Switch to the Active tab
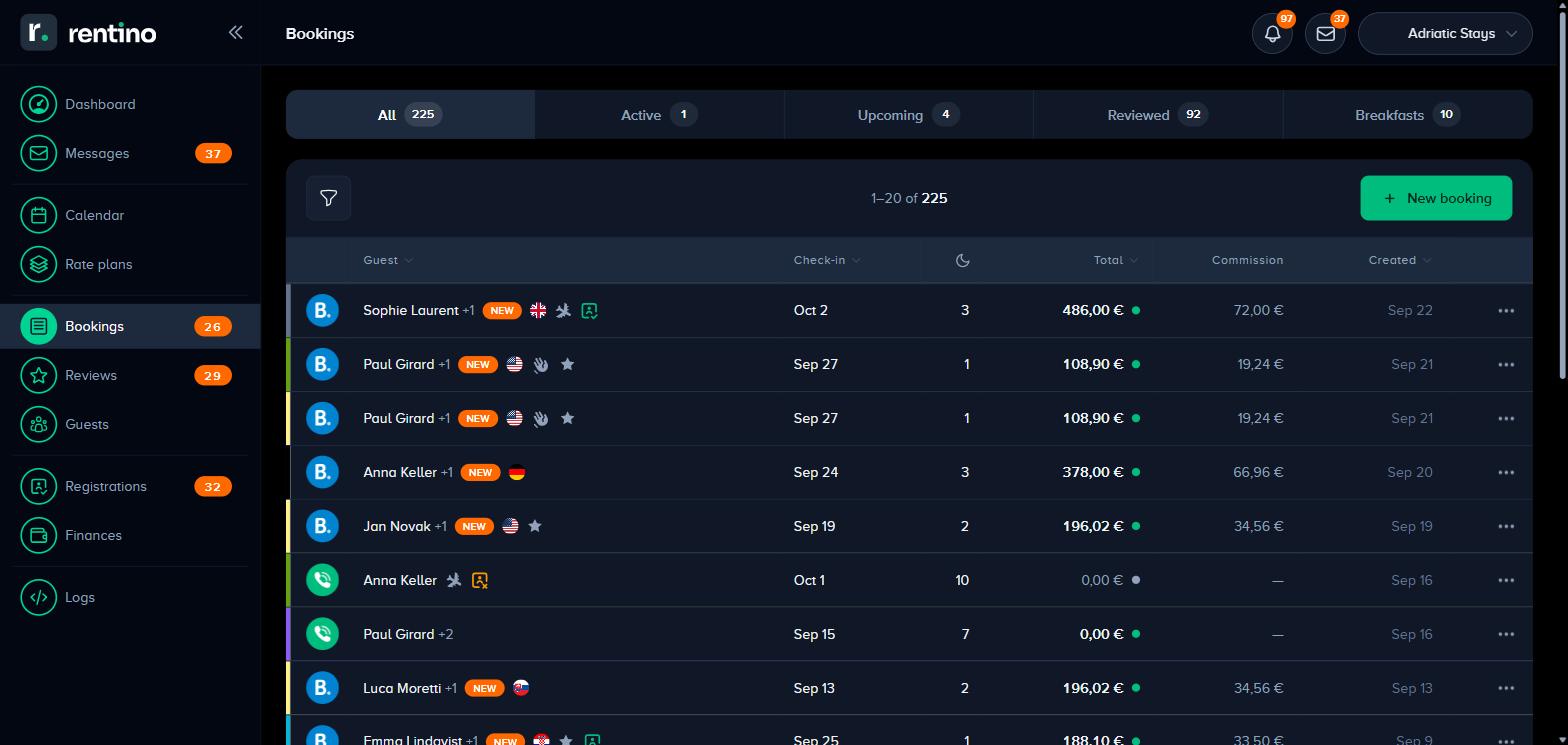This screenshot has width=1568, height=745. 659,114
